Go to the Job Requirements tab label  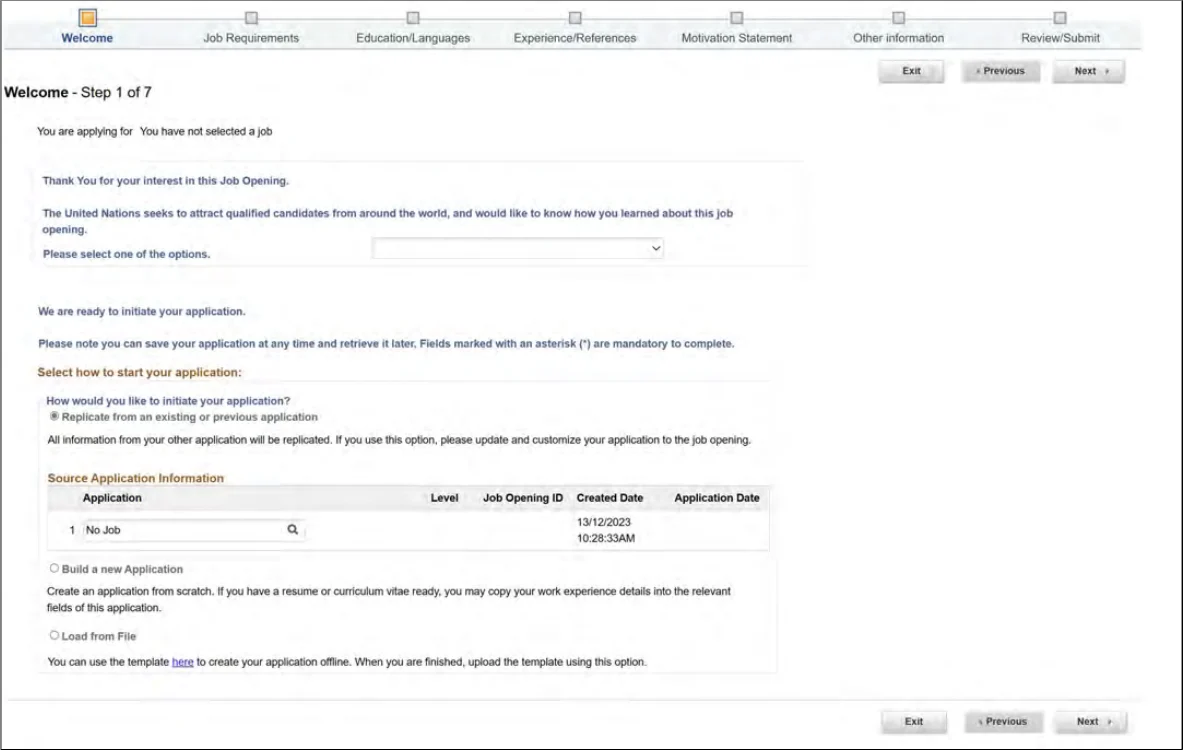pos(251,38)
